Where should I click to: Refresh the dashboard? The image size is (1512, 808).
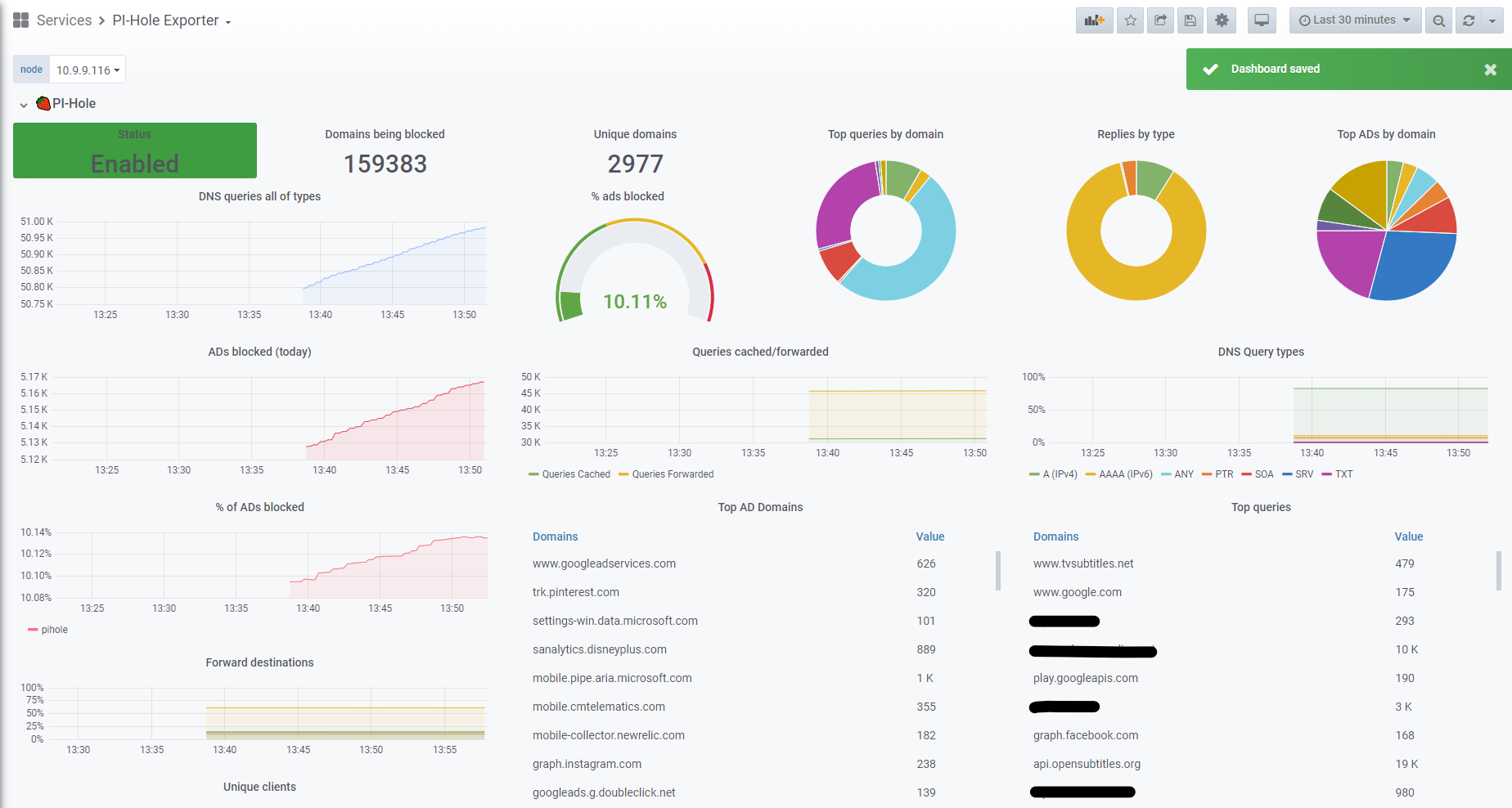point(1469,20)
